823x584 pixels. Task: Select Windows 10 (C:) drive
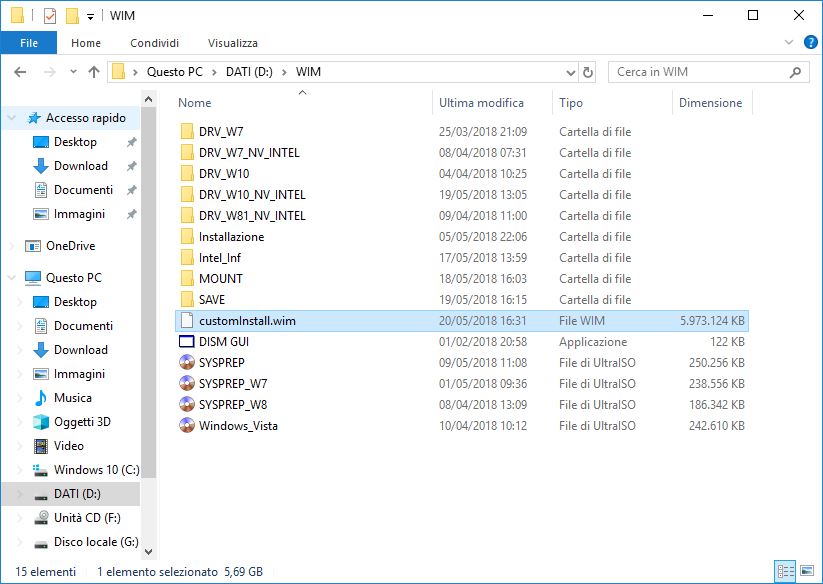97,470
